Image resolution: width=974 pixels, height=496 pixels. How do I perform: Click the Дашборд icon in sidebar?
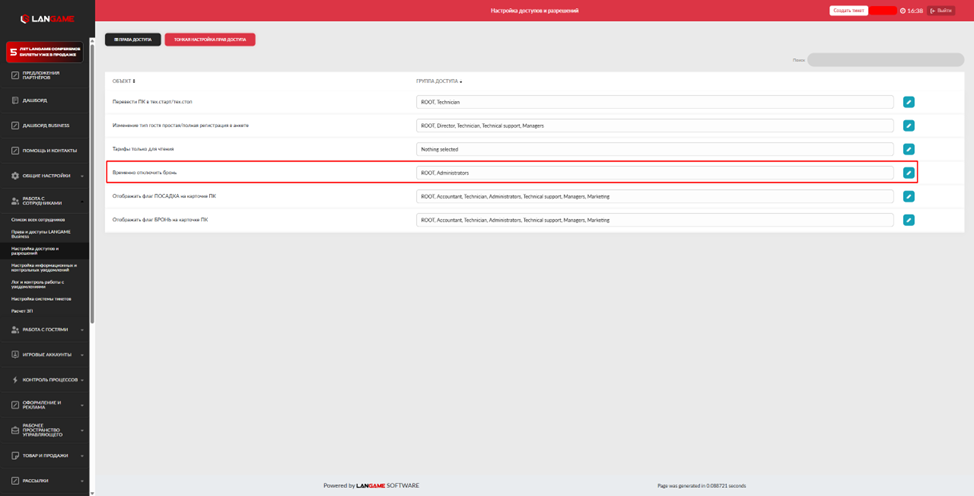tap(15, 101)
